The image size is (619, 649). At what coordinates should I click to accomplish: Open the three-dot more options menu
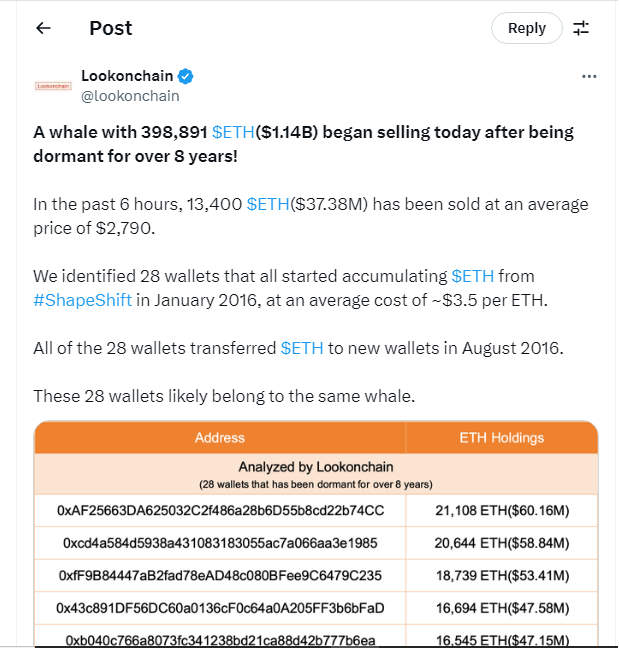pos(589,77)
